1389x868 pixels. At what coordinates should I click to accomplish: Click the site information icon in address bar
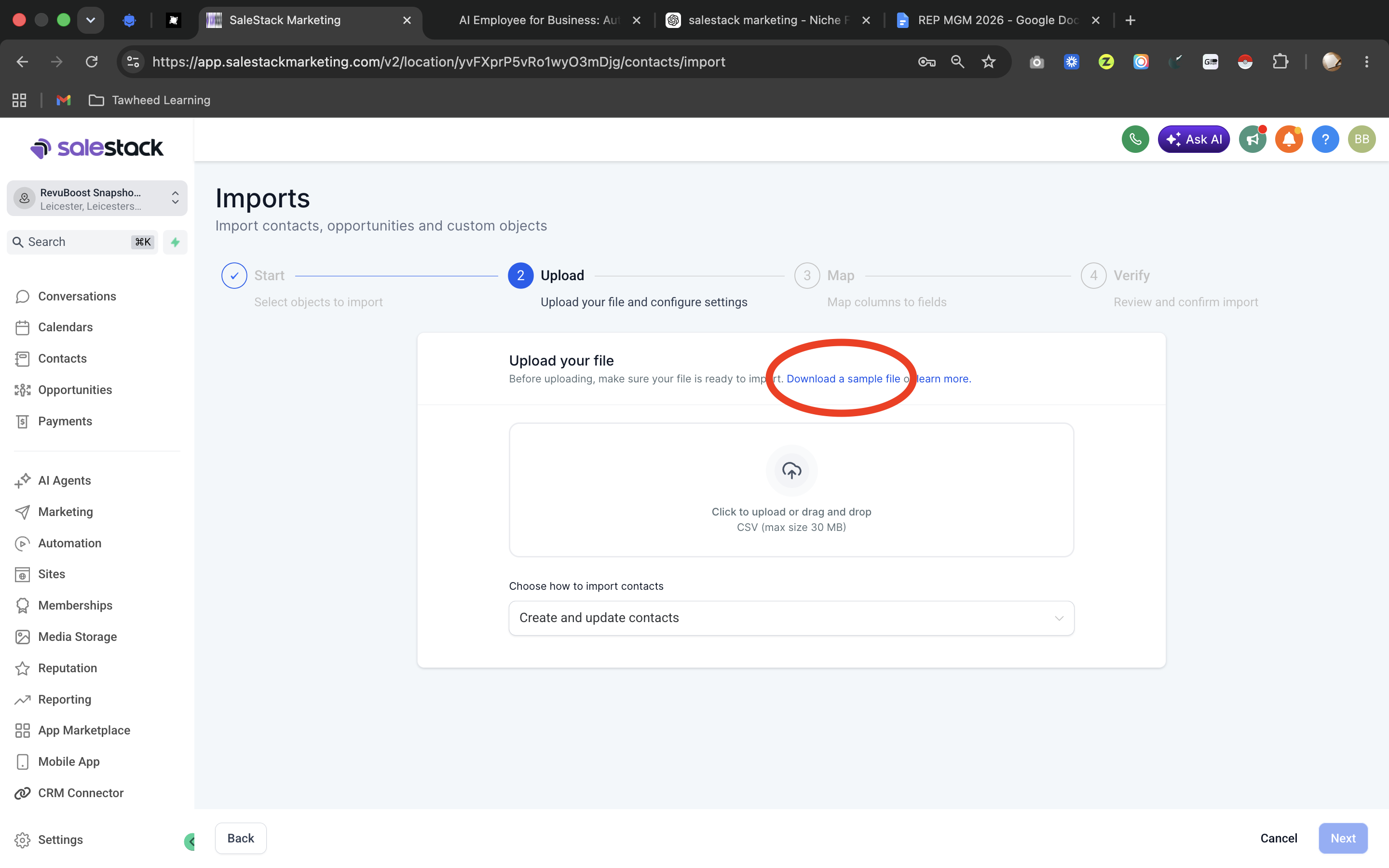(133, 62)
